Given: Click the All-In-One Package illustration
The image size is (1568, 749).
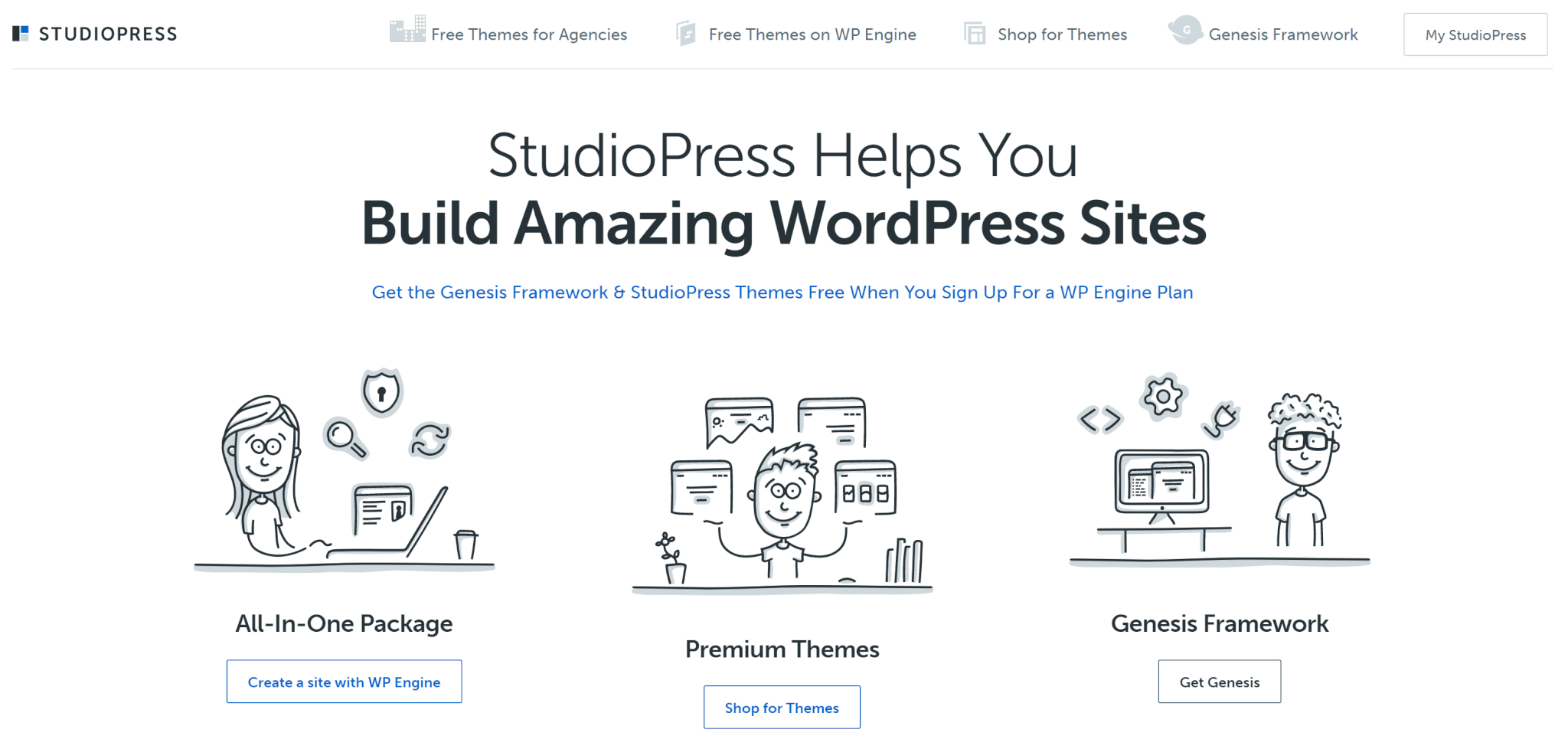Looking at the screenshot, I should (x=345, y=470).
